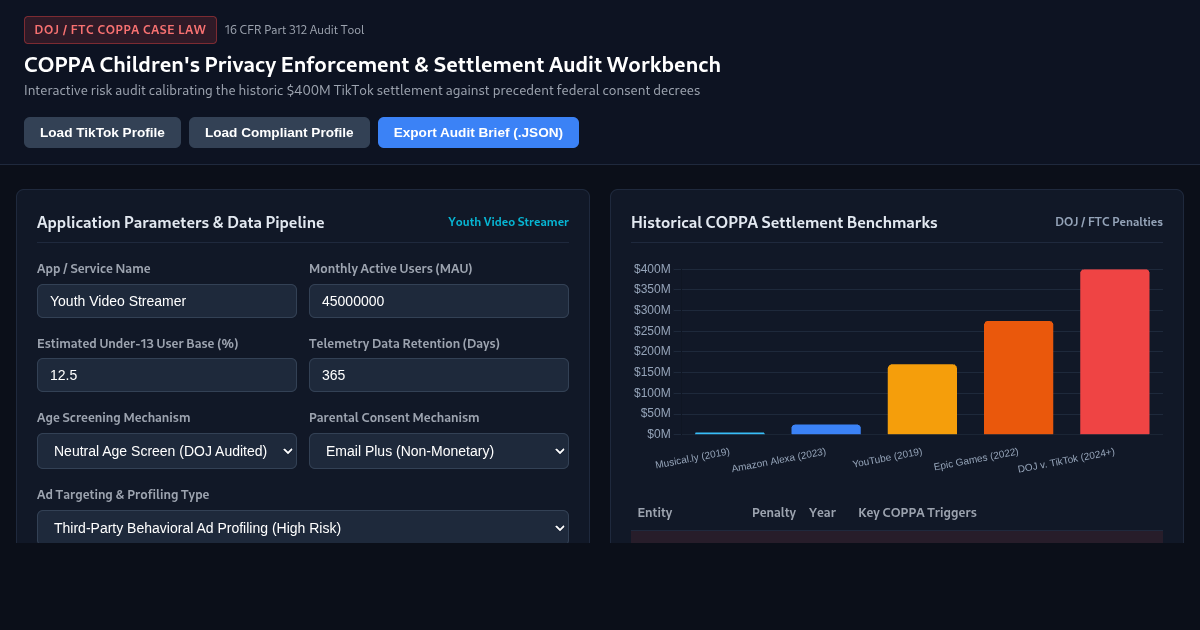Click the COPPA Workbench page title
Viewport: 1200px width, 630px height.
click(x=372, y=65)
